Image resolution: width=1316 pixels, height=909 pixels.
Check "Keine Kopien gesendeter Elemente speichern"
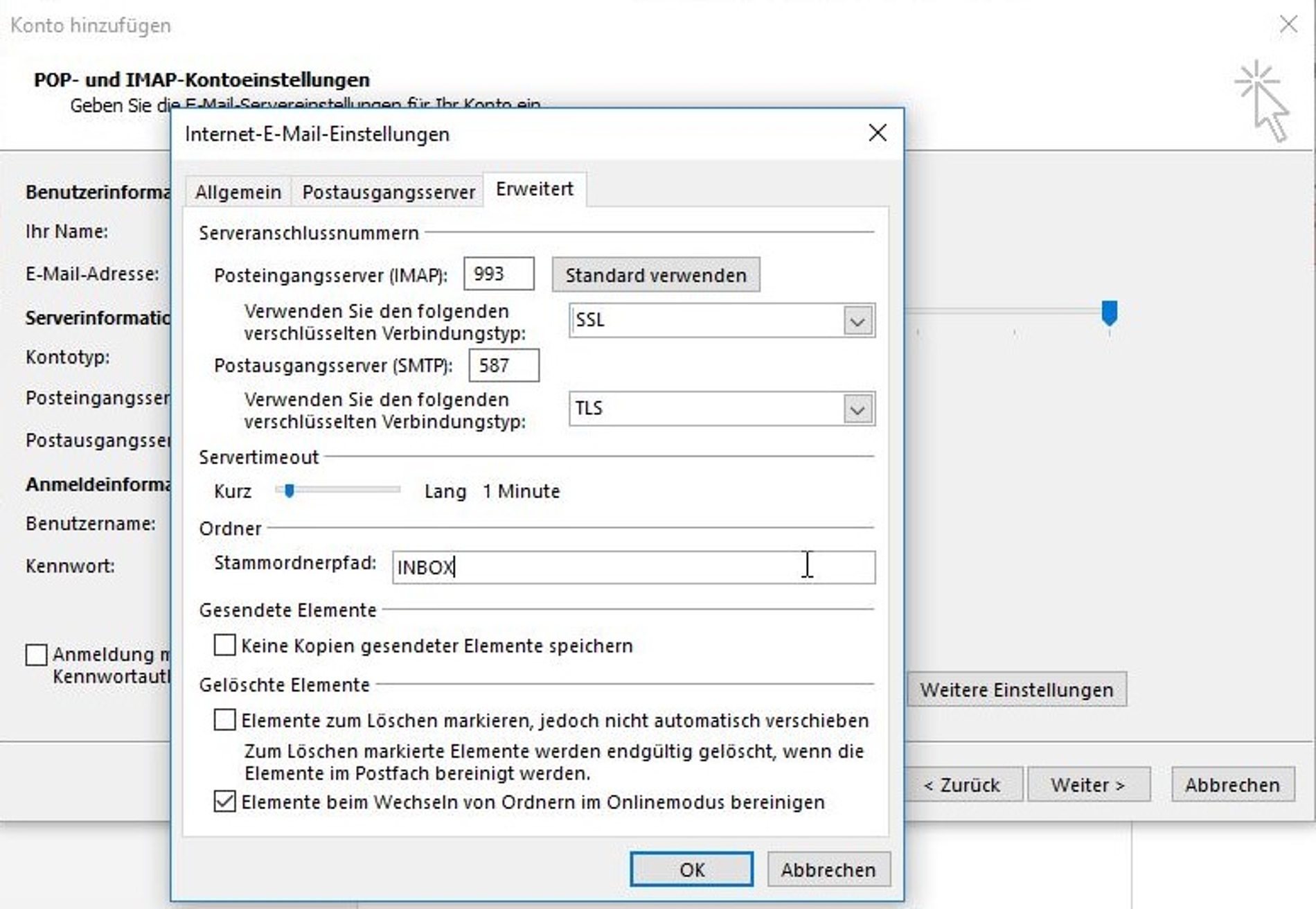pyautogui.click(x=223, y=645)
